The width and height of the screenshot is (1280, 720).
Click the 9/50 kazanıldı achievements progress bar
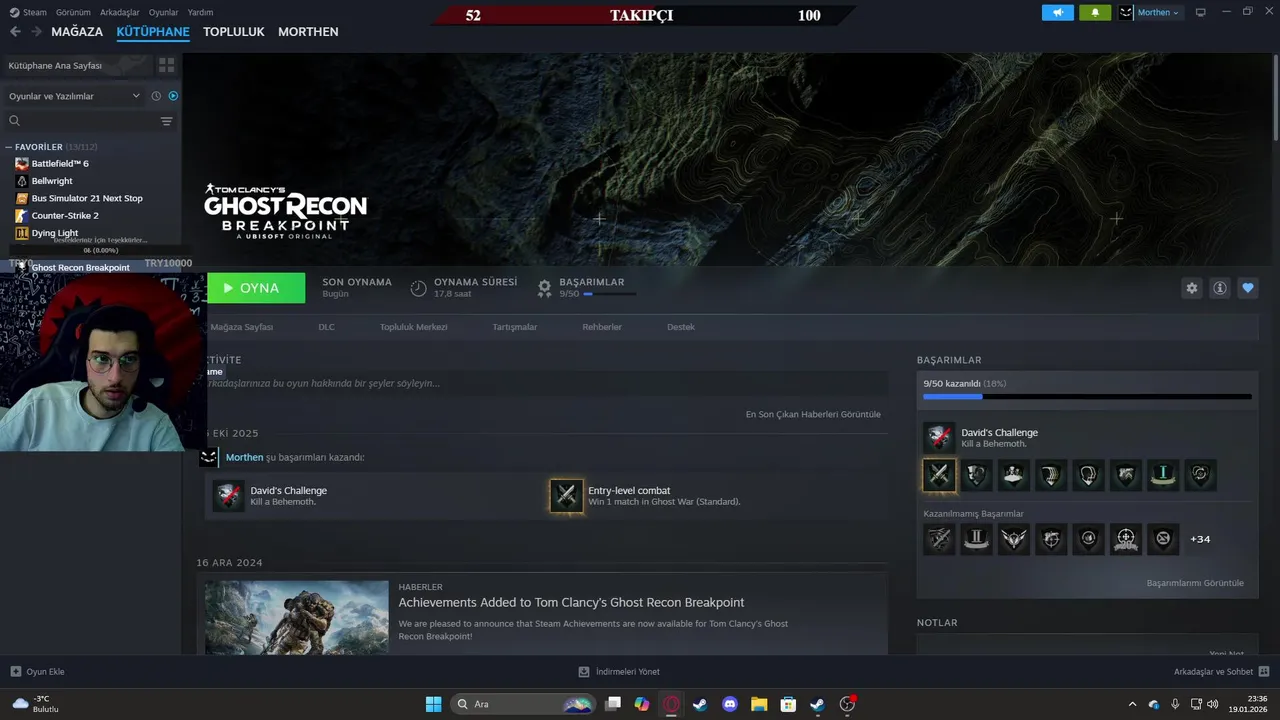pos(1087,397)
